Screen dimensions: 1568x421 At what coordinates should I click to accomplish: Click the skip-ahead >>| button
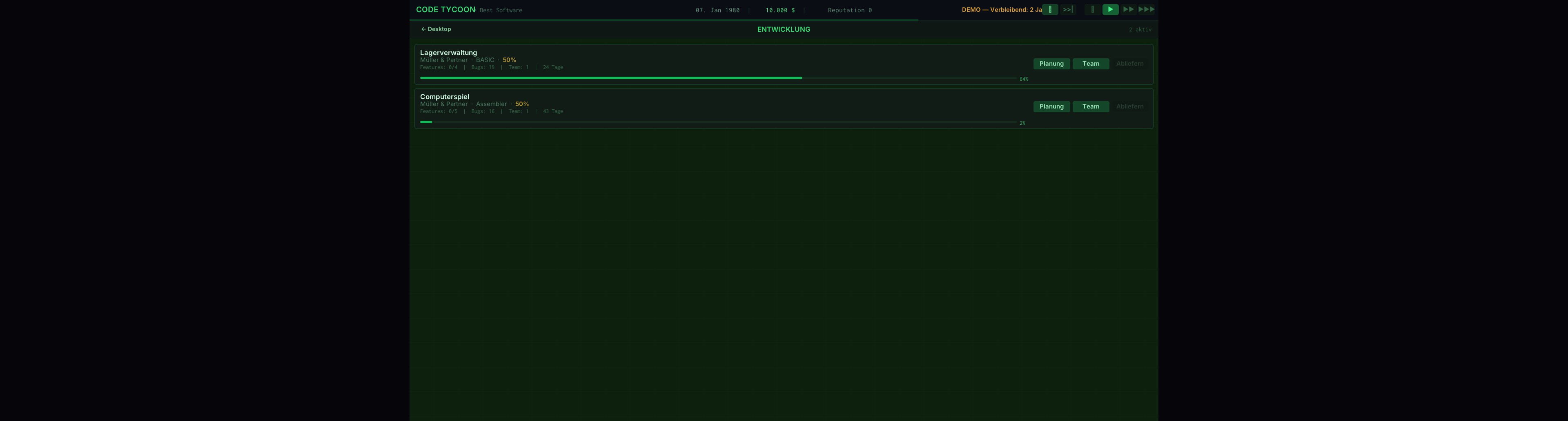pos(1068,10)
